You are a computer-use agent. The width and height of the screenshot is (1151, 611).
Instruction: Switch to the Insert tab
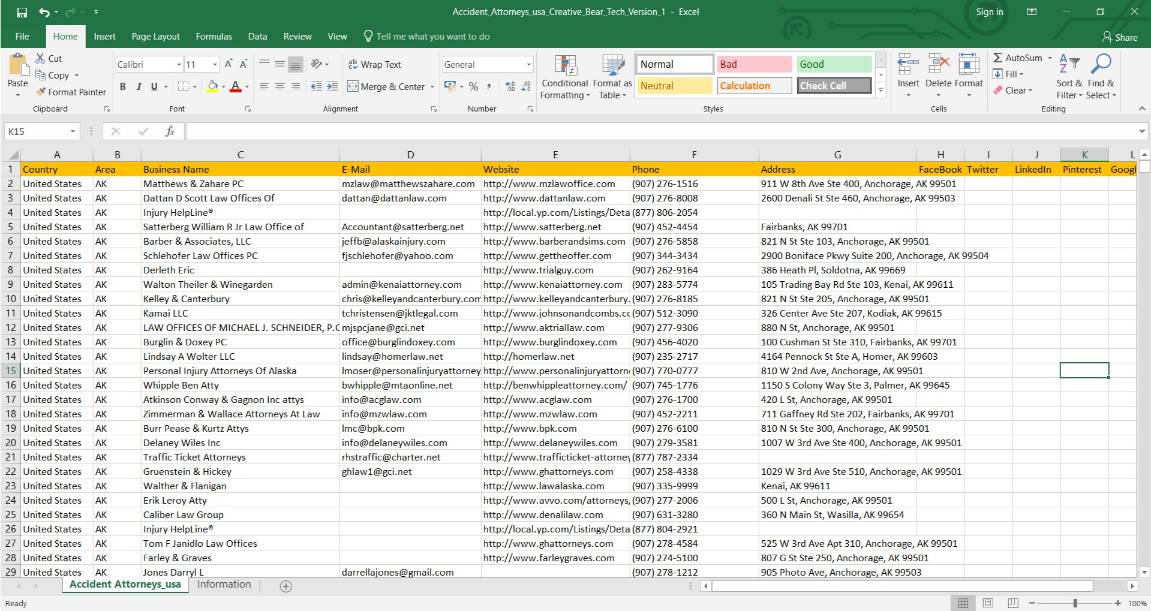point(104,36)
